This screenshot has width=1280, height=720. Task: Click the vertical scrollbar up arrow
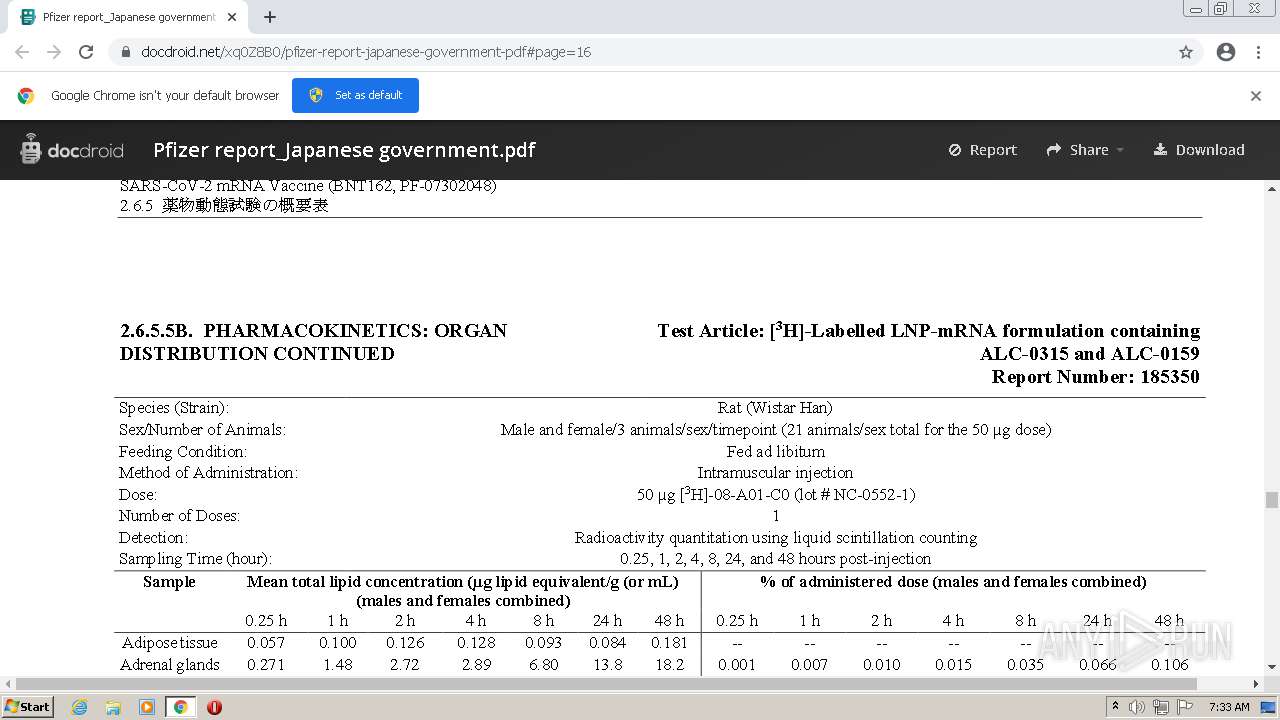[x=1271, y=188]
